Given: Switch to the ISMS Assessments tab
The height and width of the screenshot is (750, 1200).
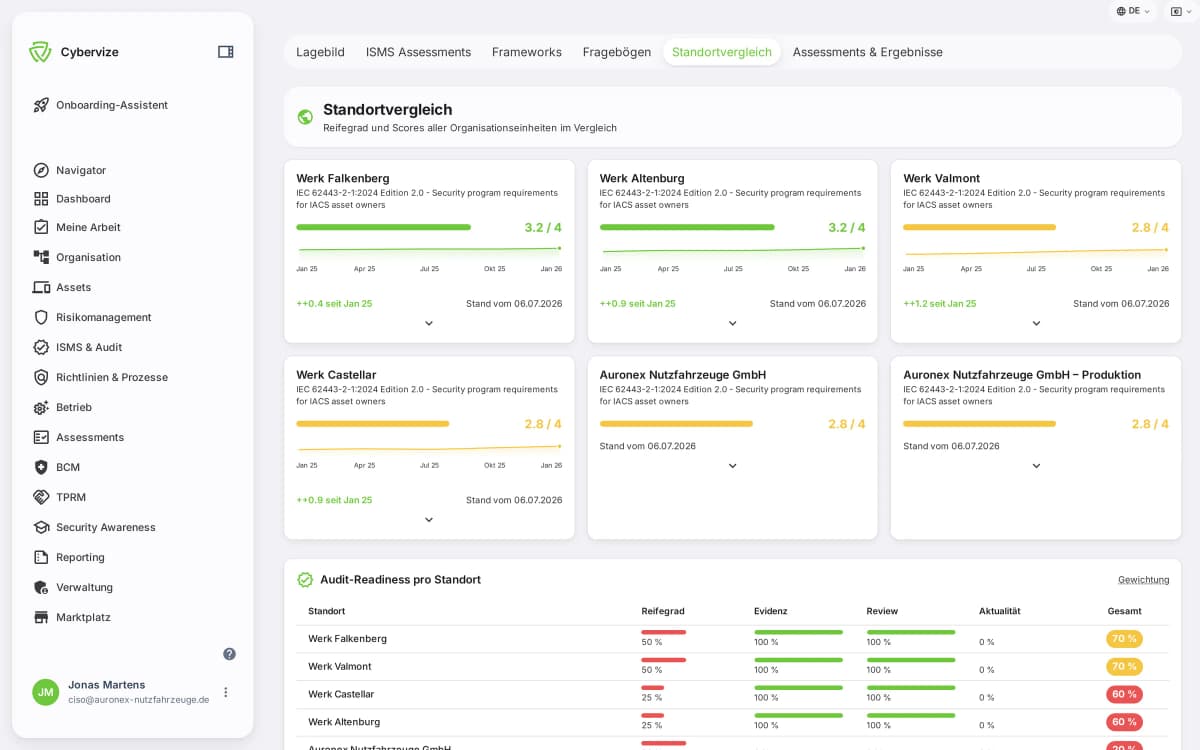Looking at the screenshot, I should pyautogui.click(x=418, y=52).
